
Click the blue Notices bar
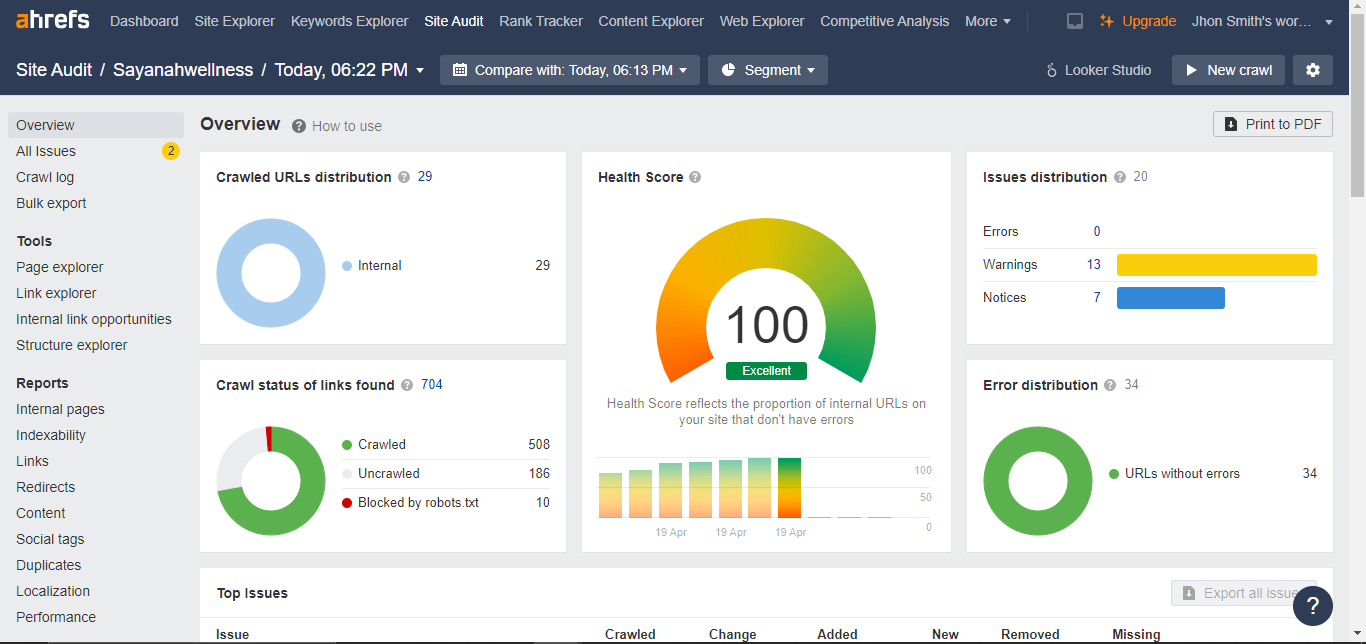[x=1171, y=298]
